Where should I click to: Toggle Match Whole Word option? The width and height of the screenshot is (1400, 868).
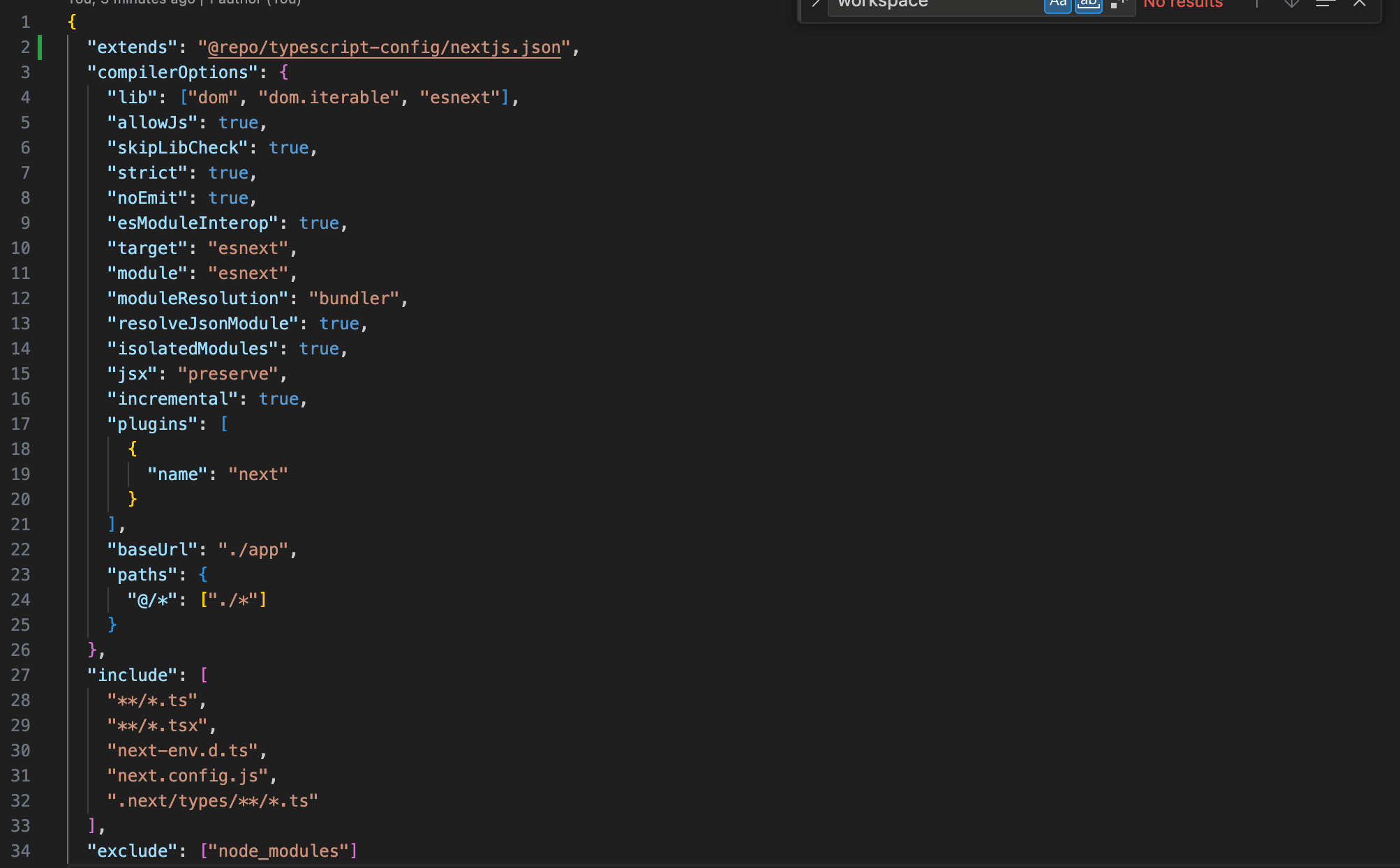1088,3
